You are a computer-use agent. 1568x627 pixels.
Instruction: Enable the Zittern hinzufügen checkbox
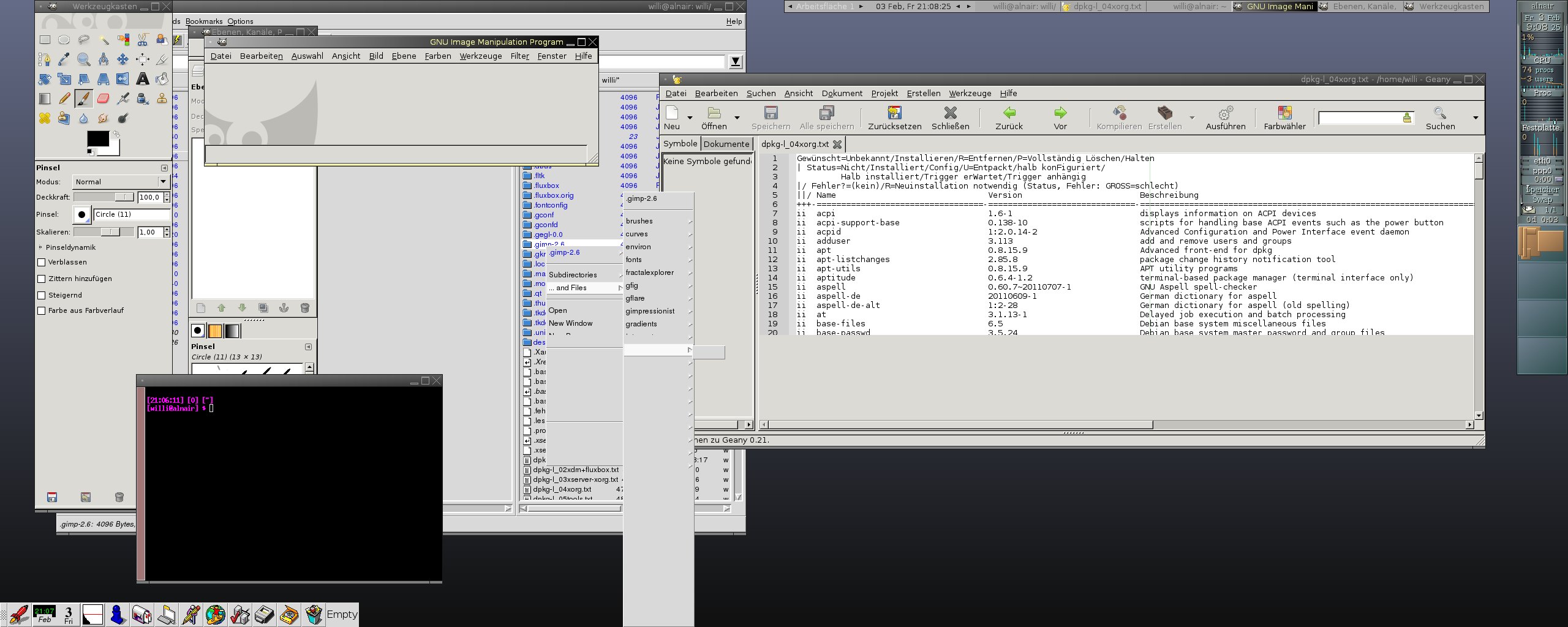(x=42, y=279)
